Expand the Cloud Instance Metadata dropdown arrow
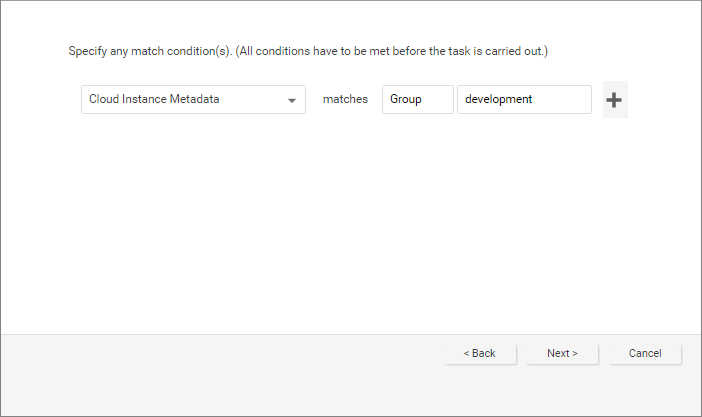This screenshot has width=702, height=417. click(292, 100)
